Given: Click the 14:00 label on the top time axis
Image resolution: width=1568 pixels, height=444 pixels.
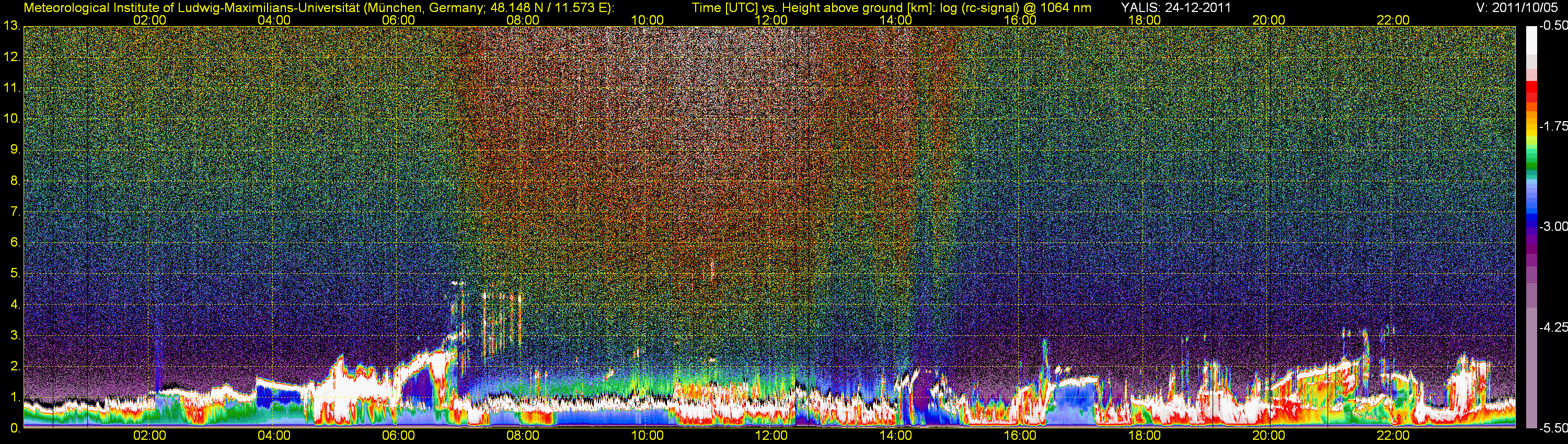Looking at the screenshot, I should point(895,20).
